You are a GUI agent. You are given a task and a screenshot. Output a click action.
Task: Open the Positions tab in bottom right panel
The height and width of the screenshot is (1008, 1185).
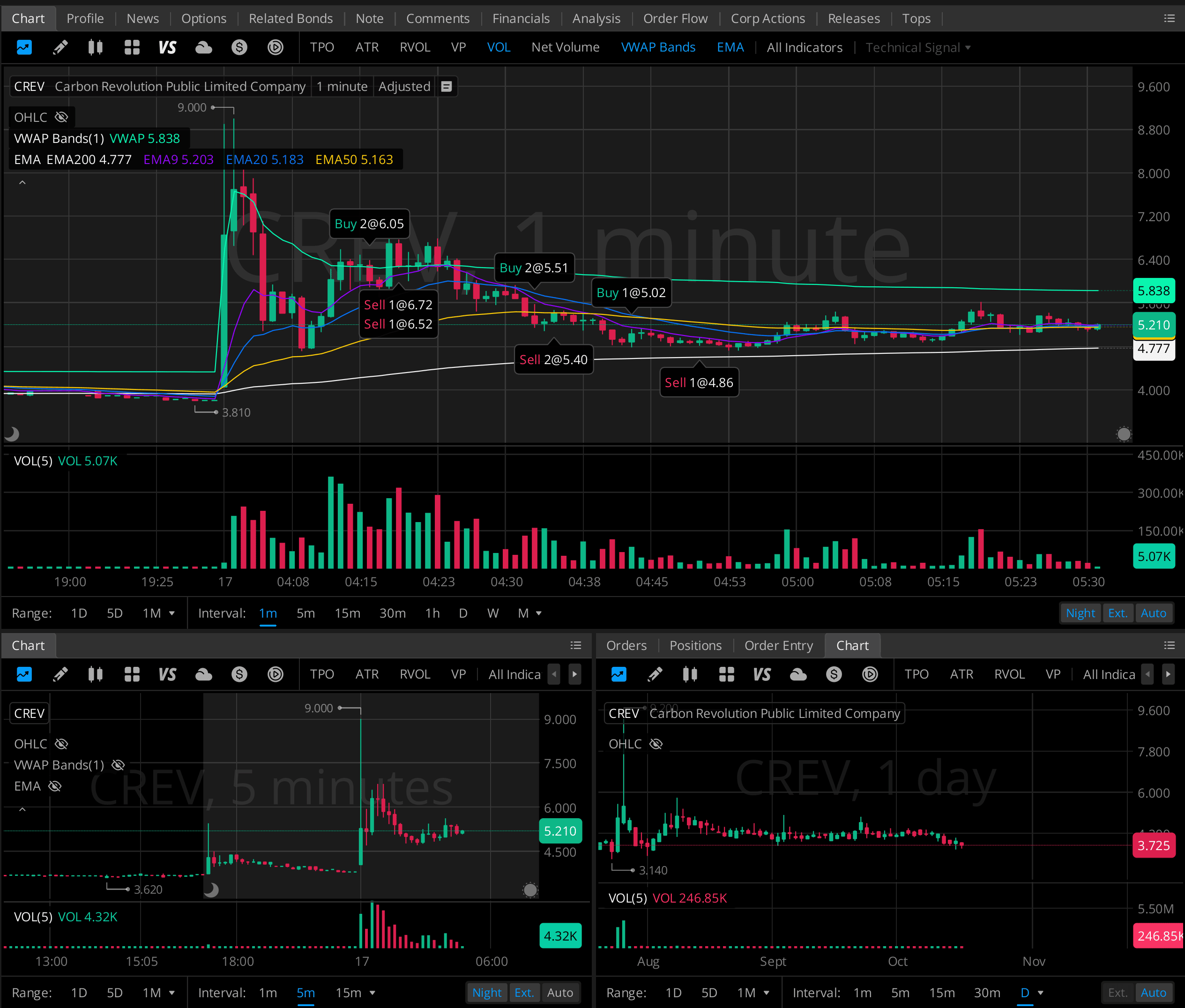pyautogui.click(x=695, y=645)
